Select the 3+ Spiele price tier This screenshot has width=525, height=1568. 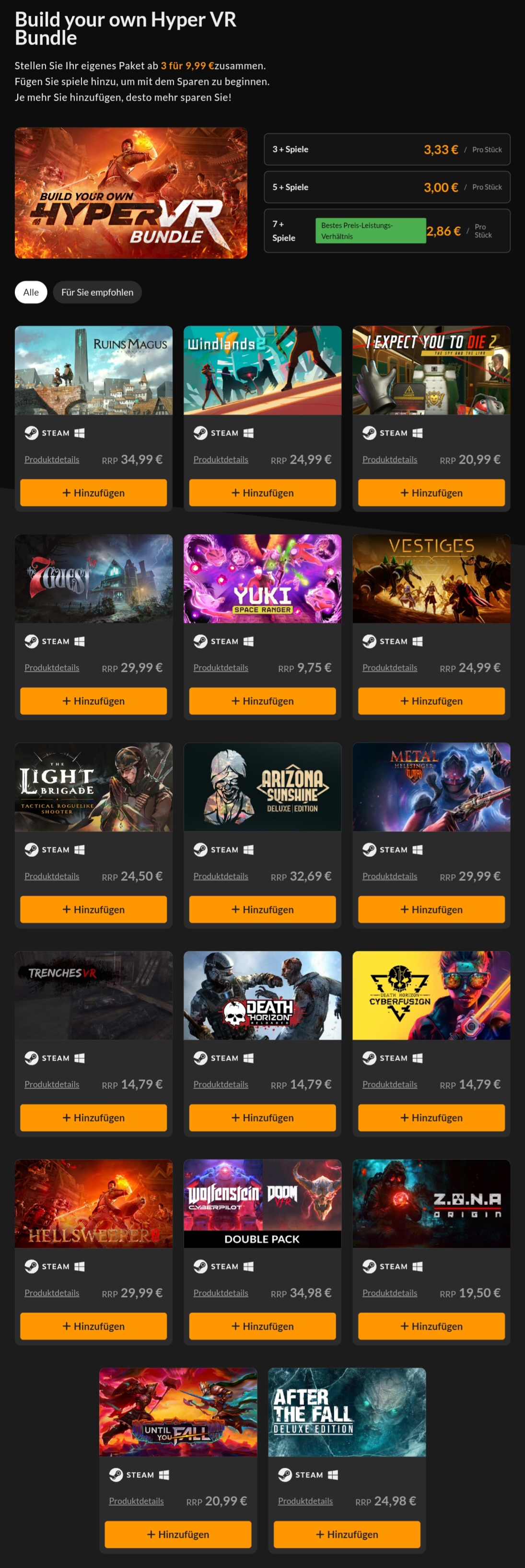coord(387,149)
